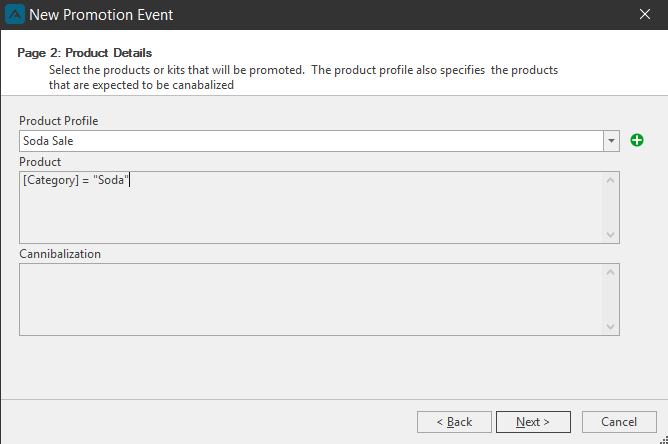The width and height of the screenshot is (668, 444).
Task: Click the "New Promotion Event" title text
Action: [101, 15]
